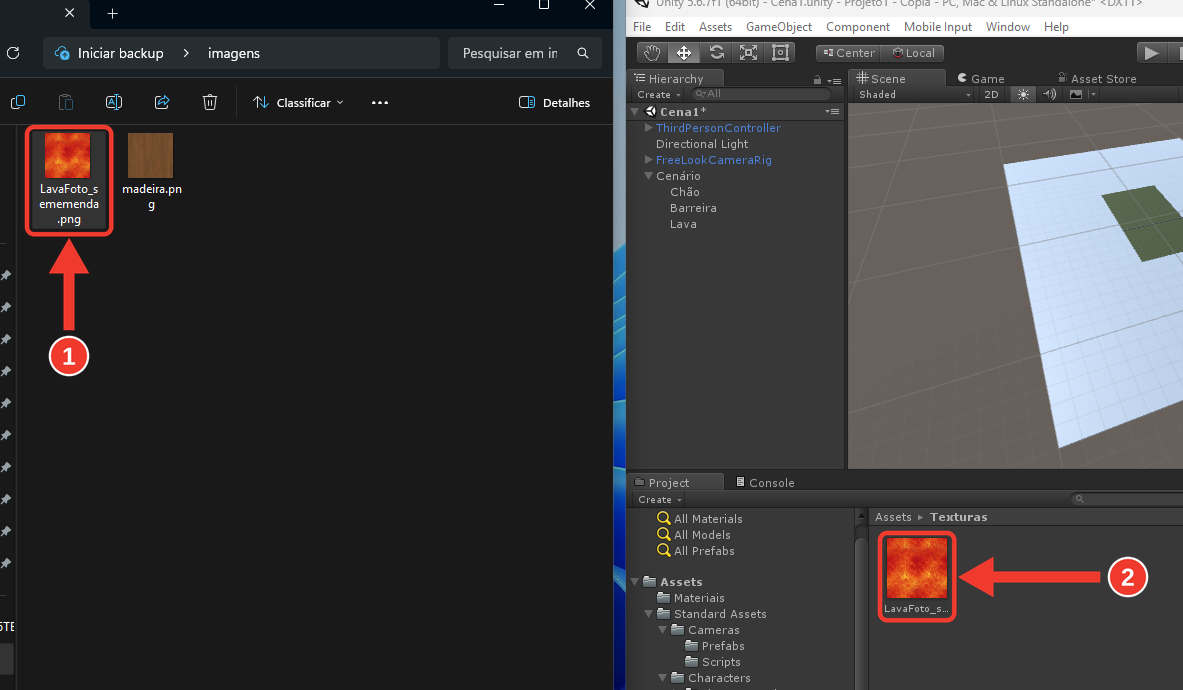The image size is (1183, 690).
Task: Select the Scripts folder in Project
Action: click(713, 662)
